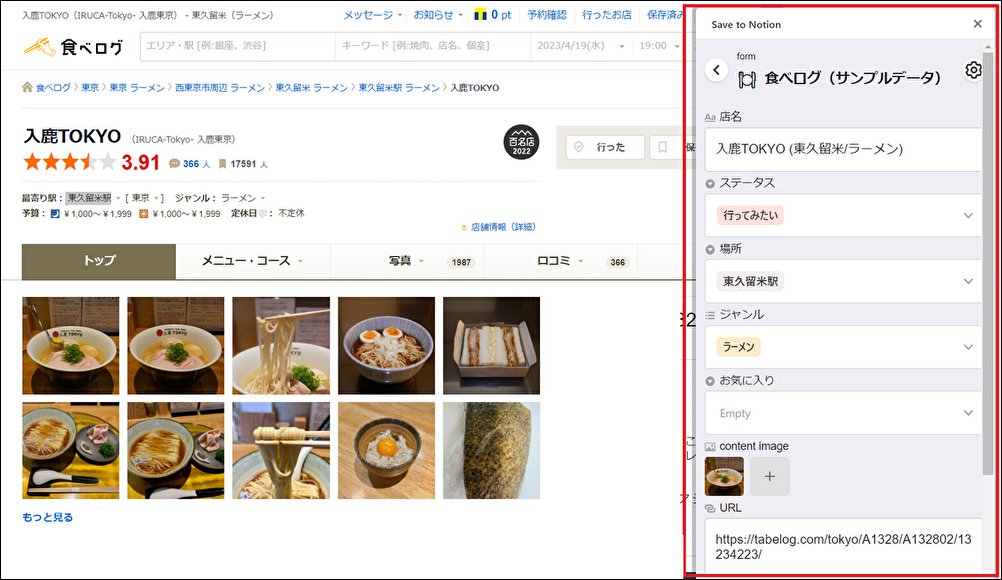Screen dimensions: 1002x580
Task: Open the 百名店 2022 badge
Action: 521,142
